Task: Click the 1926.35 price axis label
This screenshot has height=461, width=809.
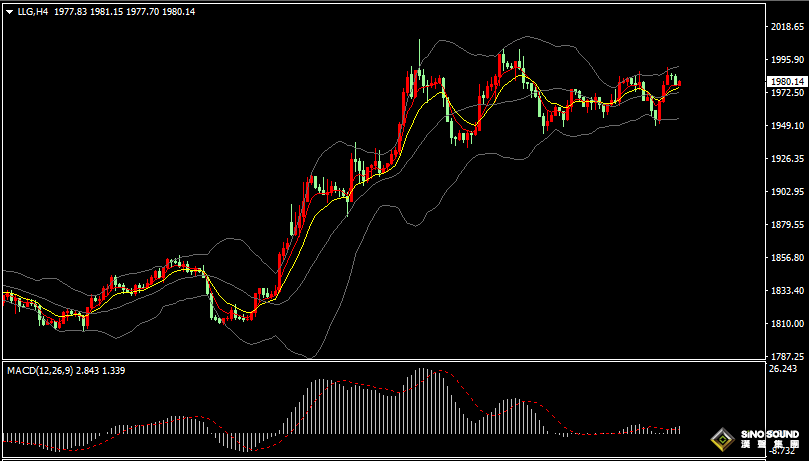Action: tap(784, 159)
